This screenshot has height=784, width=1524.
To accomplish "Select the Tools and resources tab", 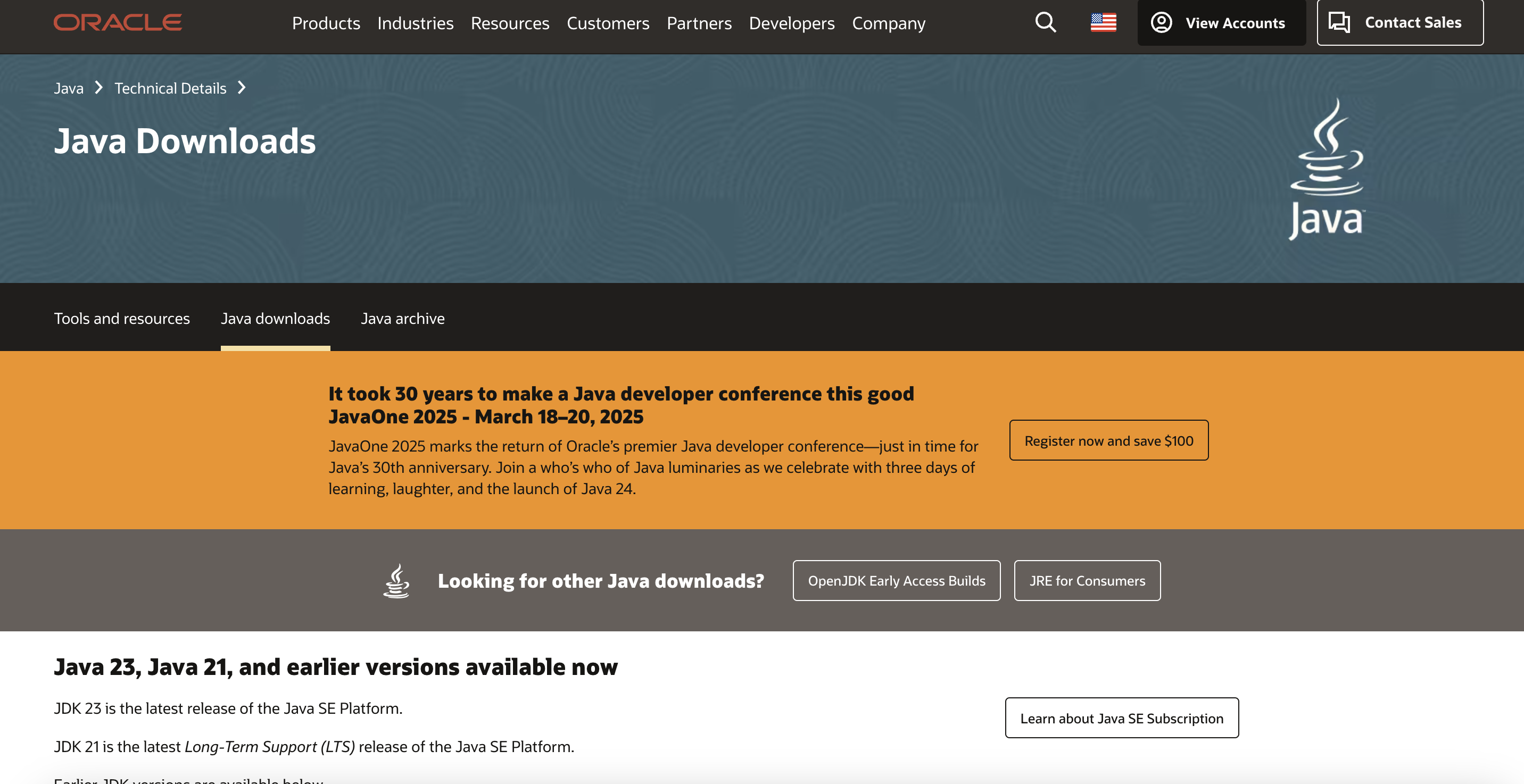I will [122, 318].
